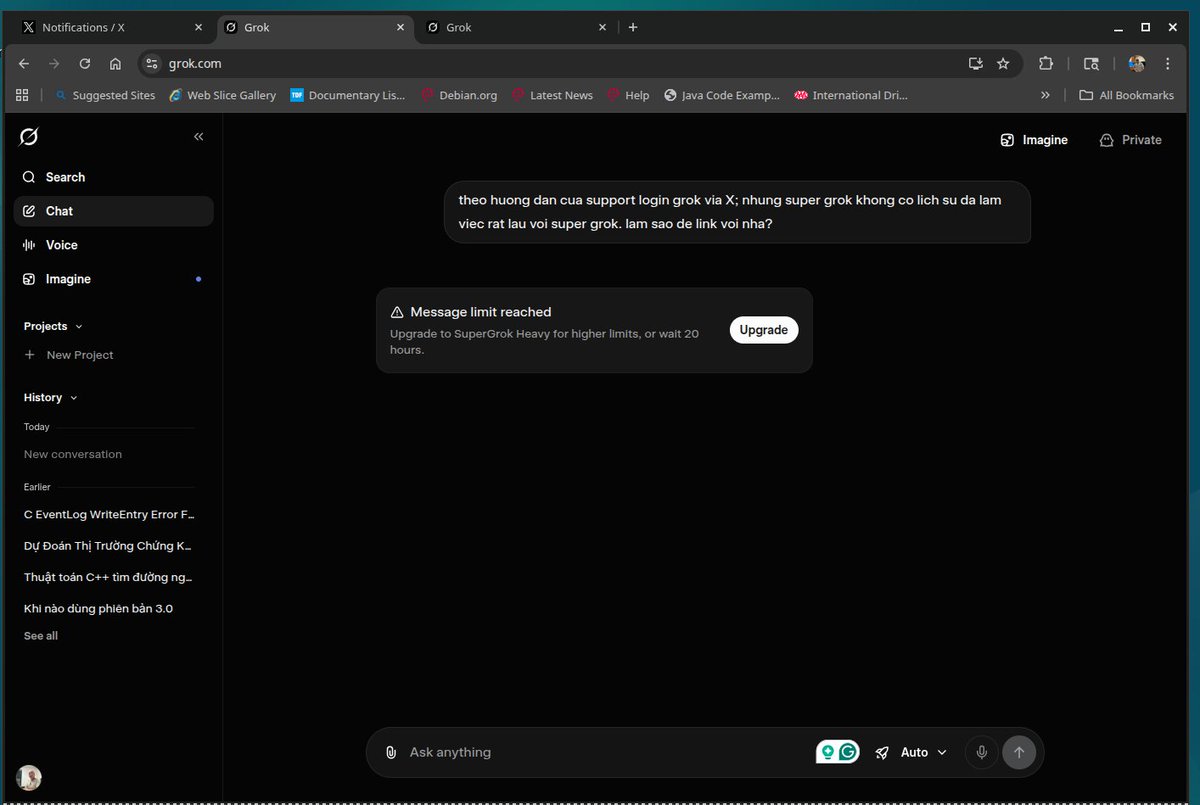Open Documentary Lis... bookmark
Viewport: 1200px width, 805px height.
click(348, 95)
